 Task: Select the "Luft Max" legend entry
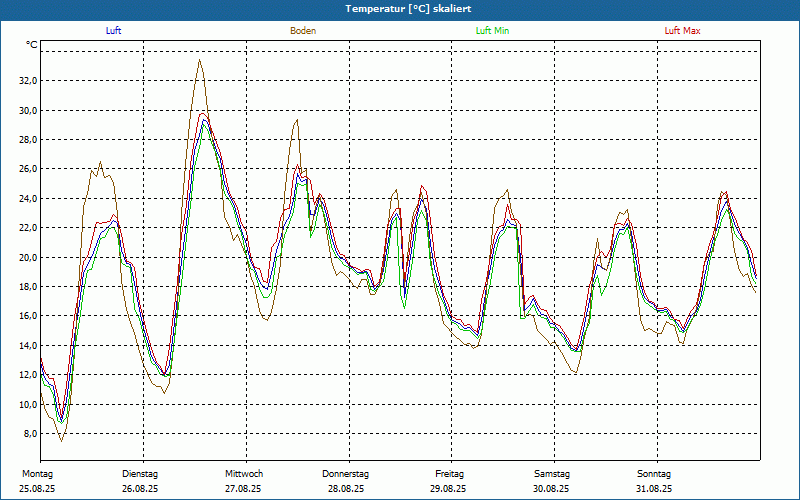tap(683, 31)
